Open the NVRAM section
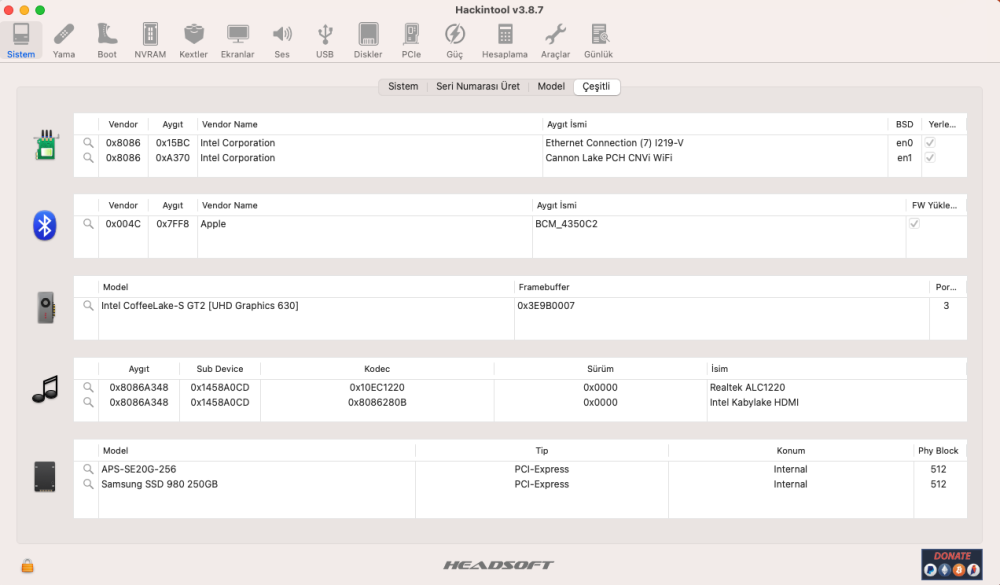The width and height of the screenshot is (1000, 585). (150, 41)
